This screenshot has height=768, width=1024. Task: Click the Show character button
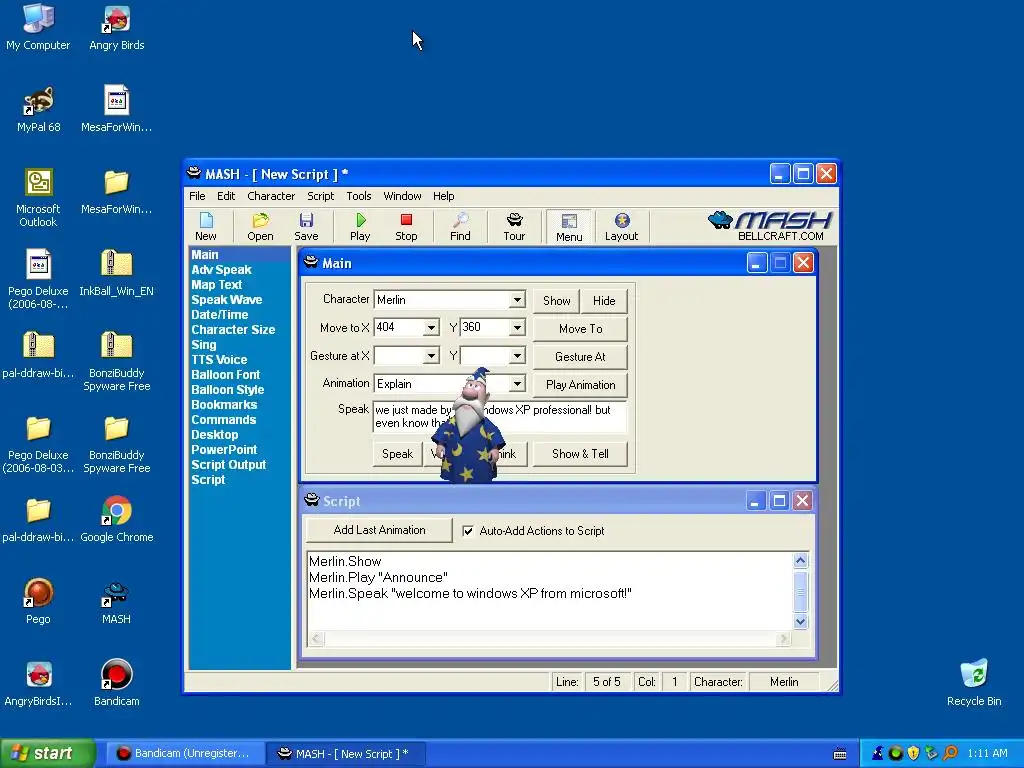pyautogui.click(x=556, y=300)
